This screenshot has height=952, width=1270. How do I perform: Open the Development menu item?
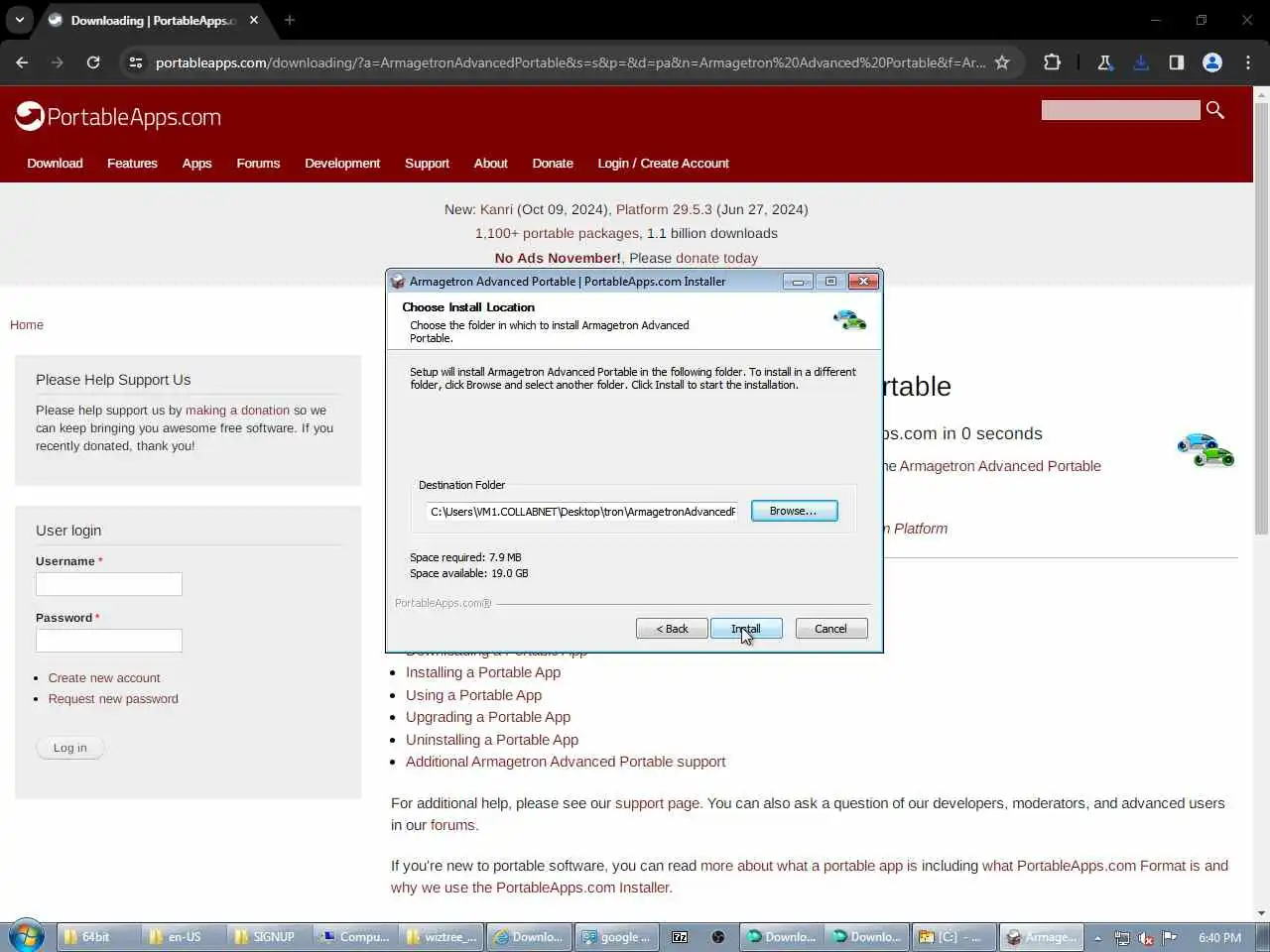pos(342,164)
